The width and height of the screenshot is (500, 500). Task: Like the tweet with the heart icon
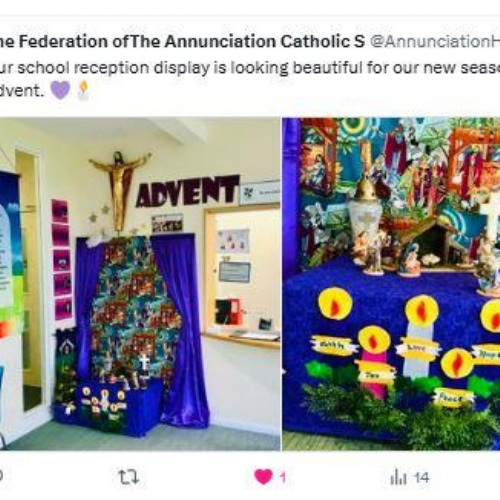pyautogui.click(x=263, y=477)
